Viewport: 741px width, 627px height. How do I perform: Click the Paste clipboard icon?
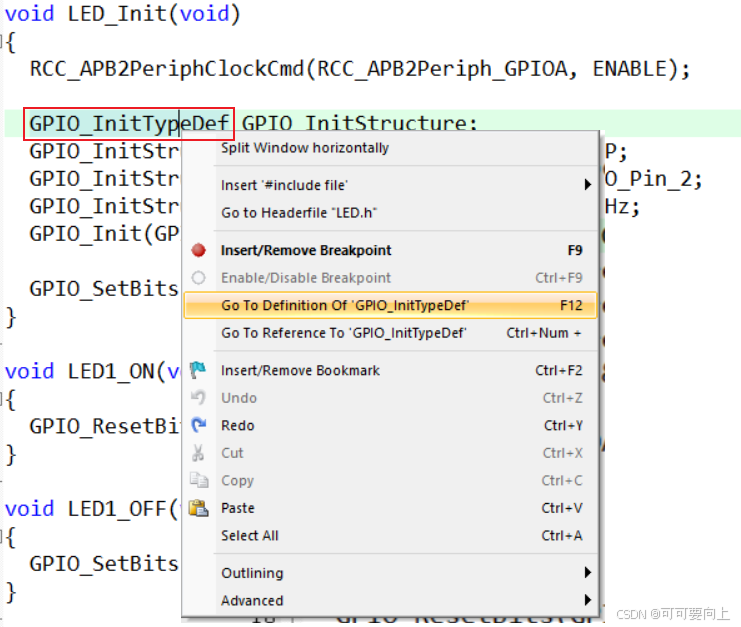pos(198,508)
